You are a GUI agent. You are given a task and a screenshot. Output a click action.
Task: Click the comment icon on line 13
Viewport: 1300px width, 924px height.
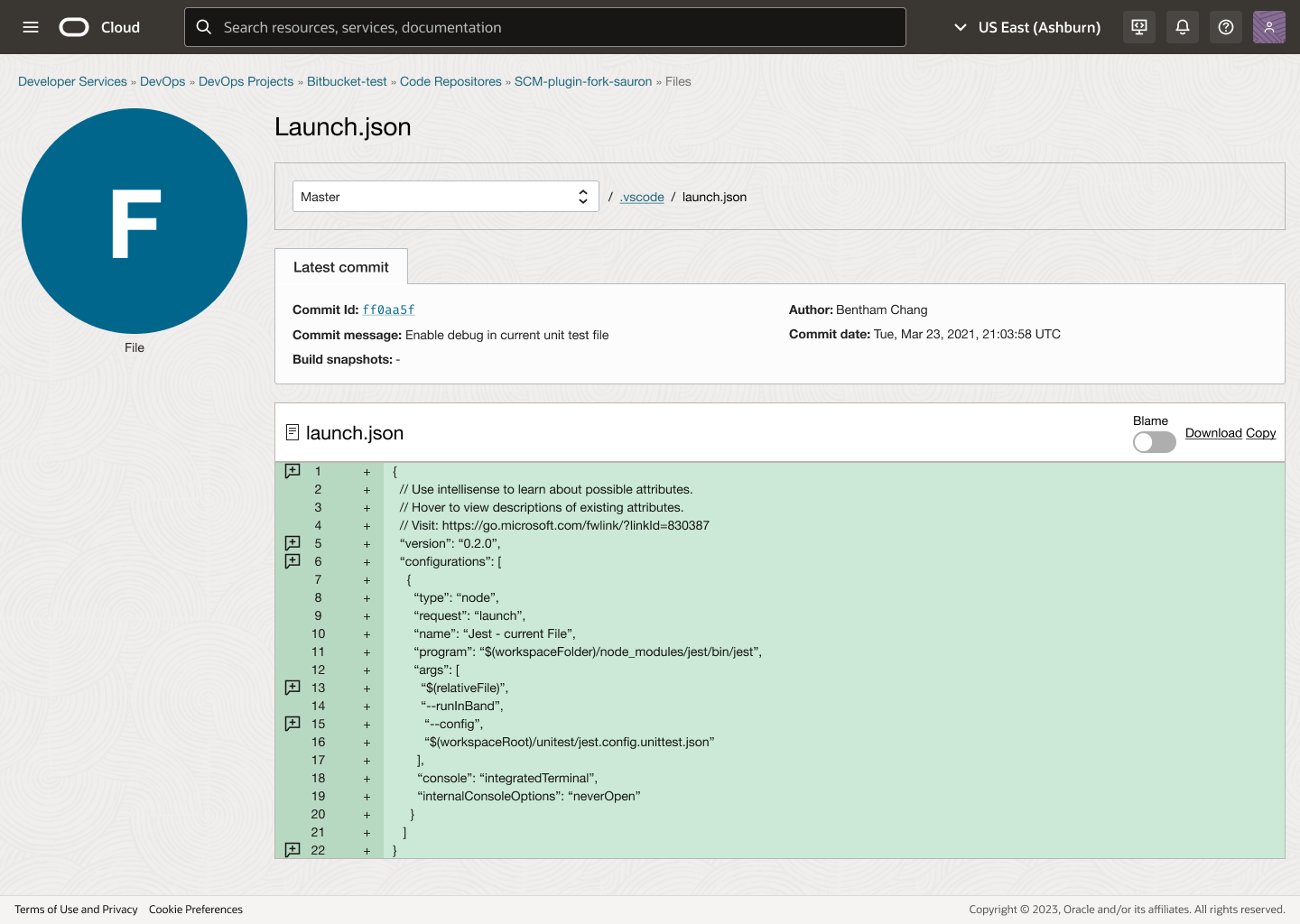(292, 688)
